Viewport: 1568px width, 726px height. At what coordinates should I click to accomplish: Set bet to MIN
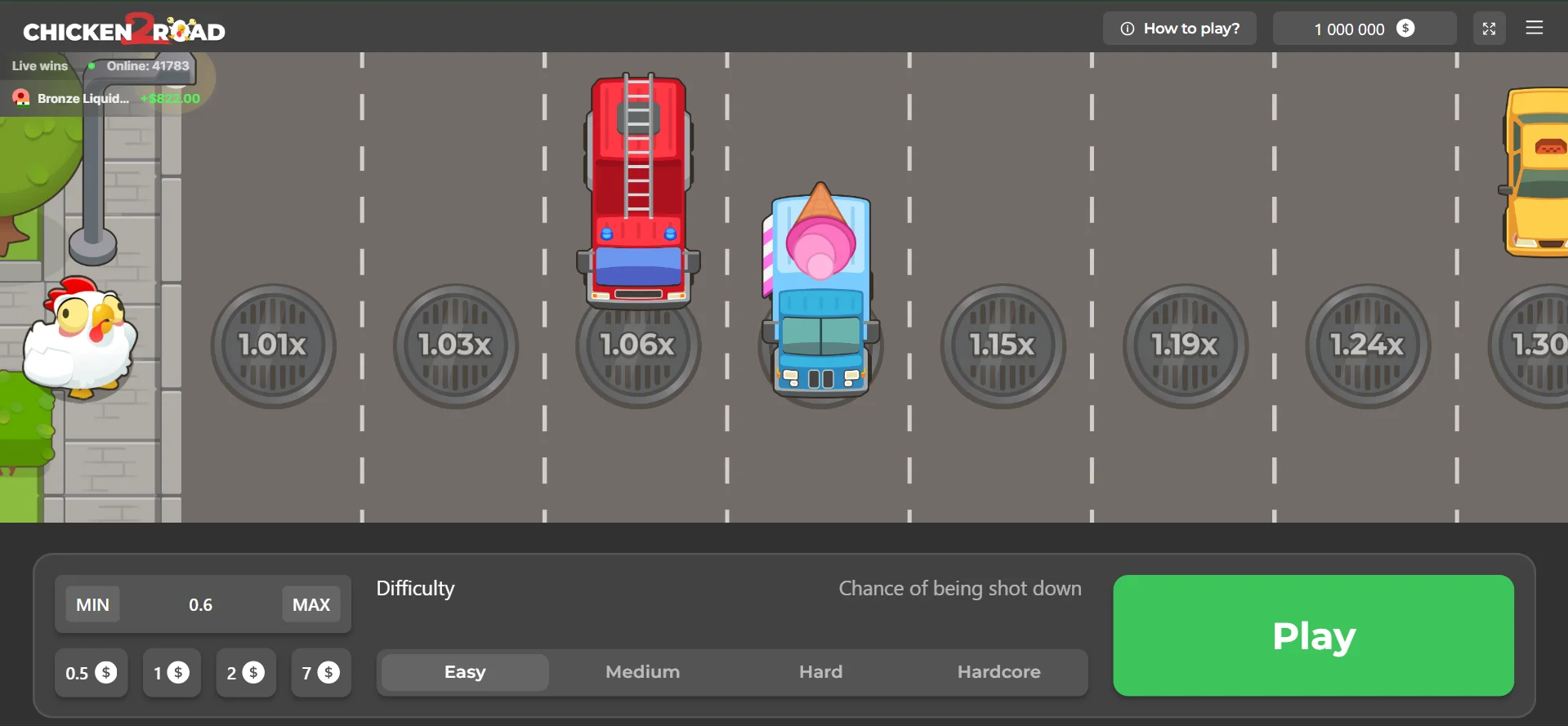click(x=92, y=604)
